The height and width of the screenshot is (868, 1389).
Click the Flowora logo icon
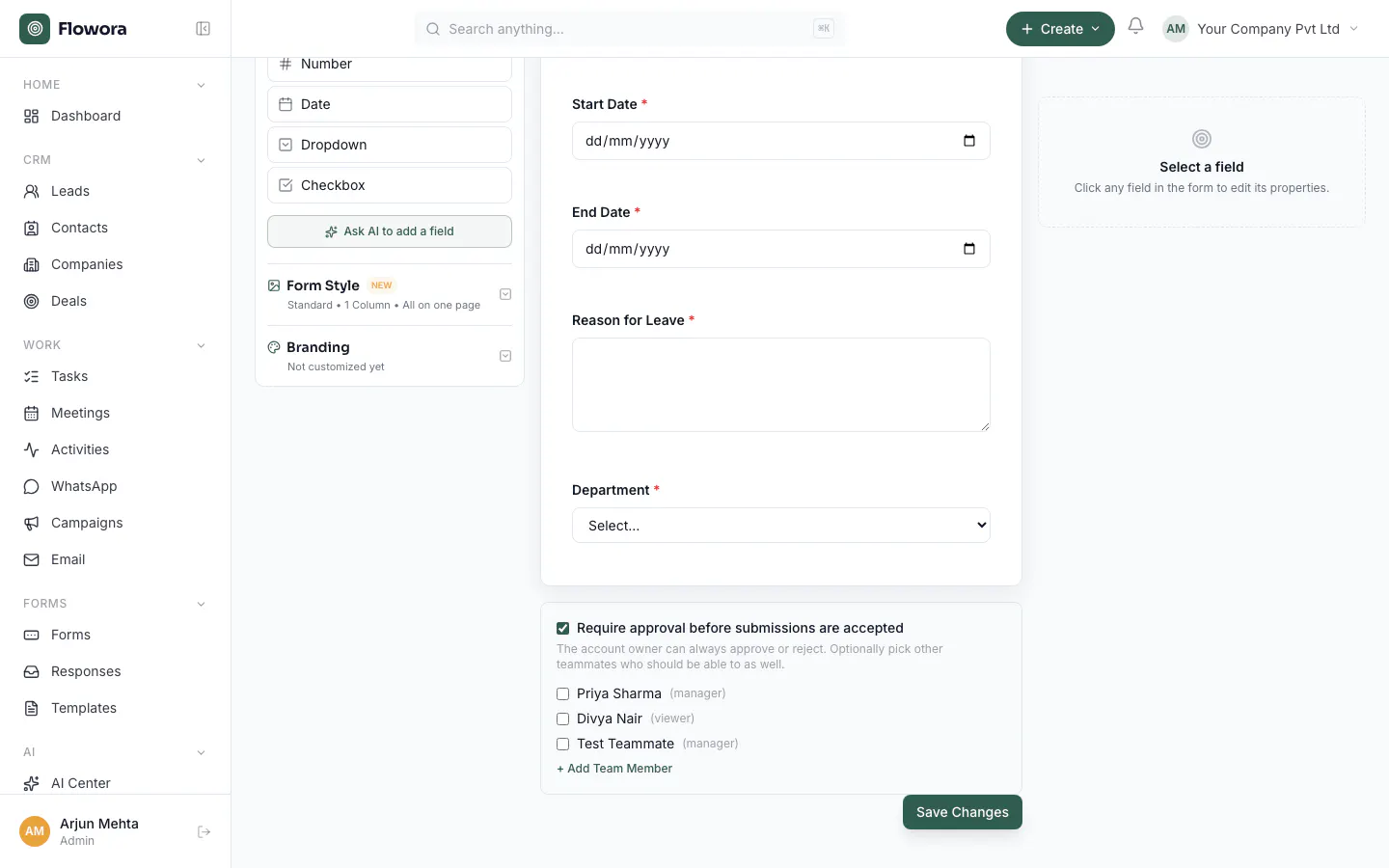click(35, 29)
